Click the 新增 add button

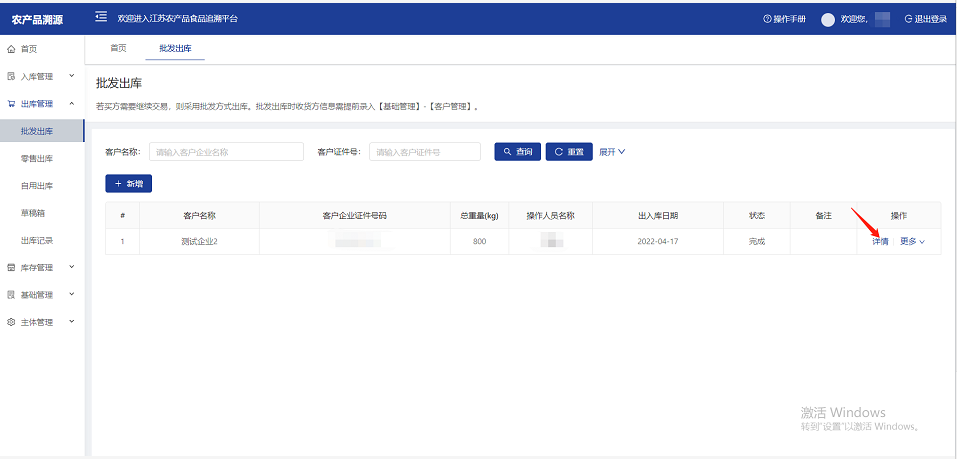128,184
